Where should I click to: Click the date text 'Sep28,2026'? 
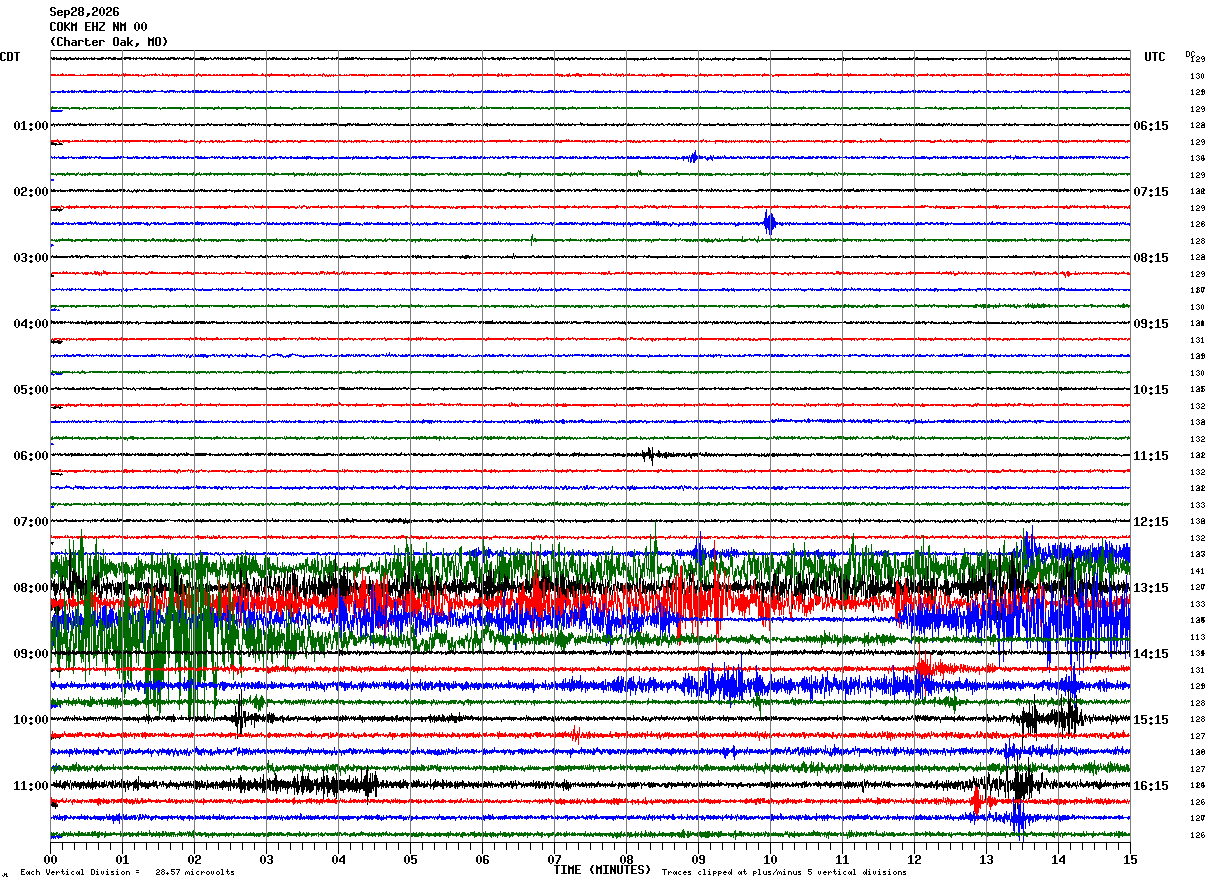click(x=84, y=12)
